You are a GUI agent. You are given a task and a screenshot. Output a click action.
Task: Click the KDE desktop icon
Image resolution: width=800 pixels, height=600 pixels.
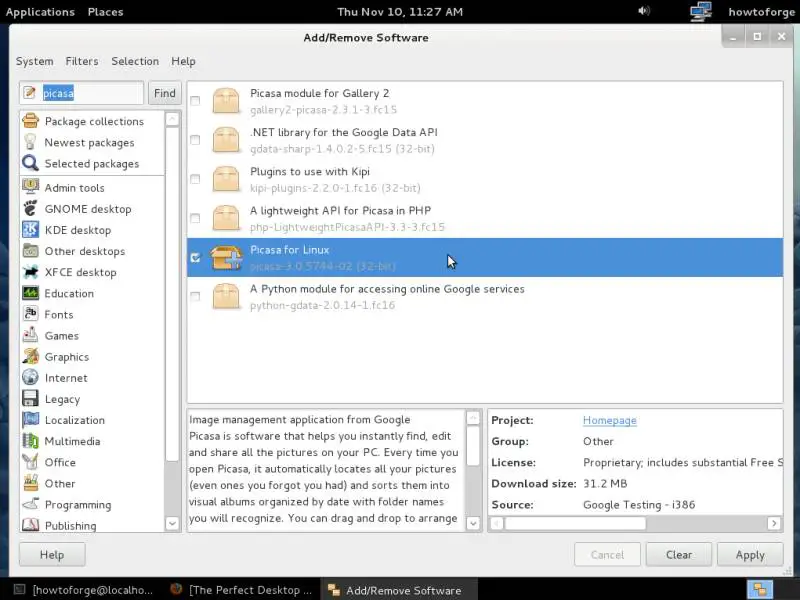[31, 230]
